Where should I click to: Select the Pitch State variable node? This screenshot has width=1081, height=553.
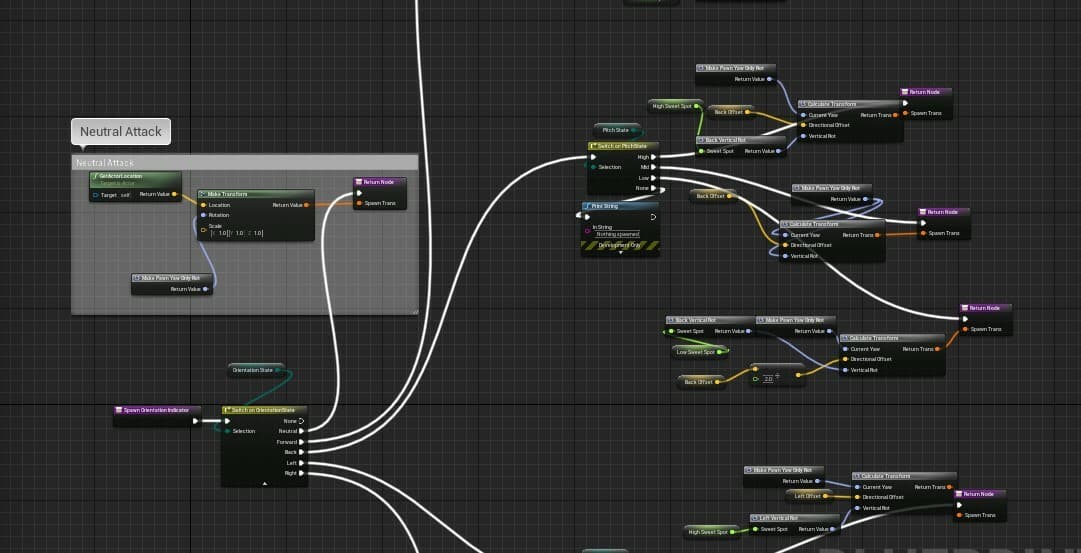click(618, 130)
